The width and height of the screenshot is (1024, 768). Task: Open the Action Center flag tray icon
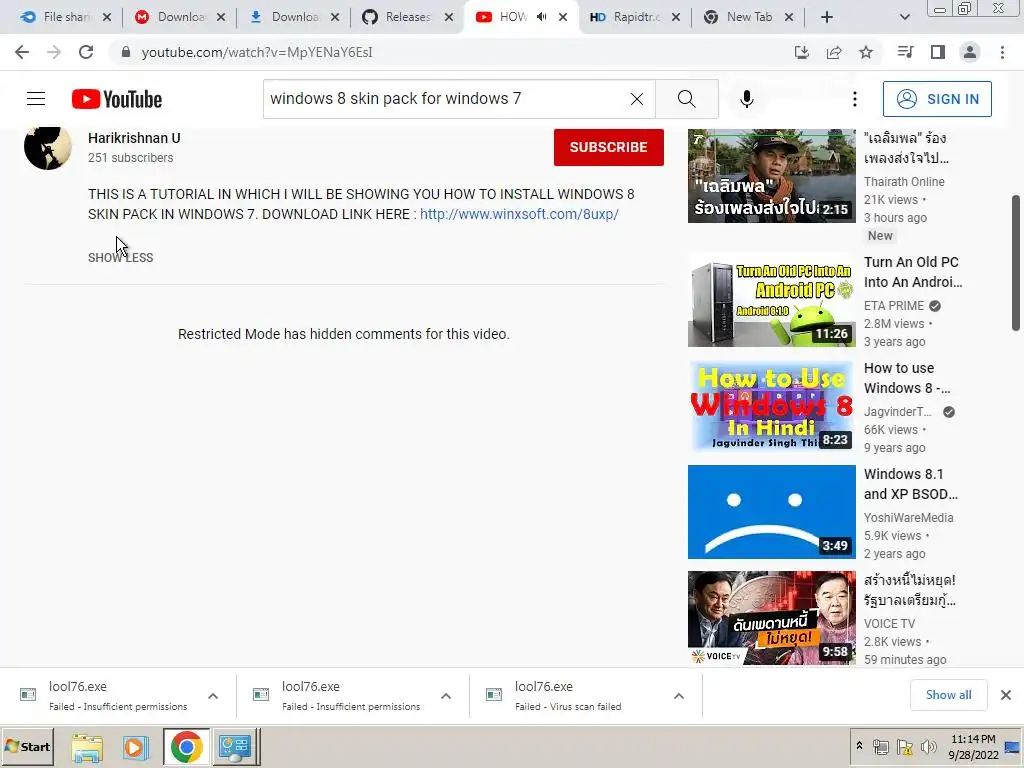904,746
